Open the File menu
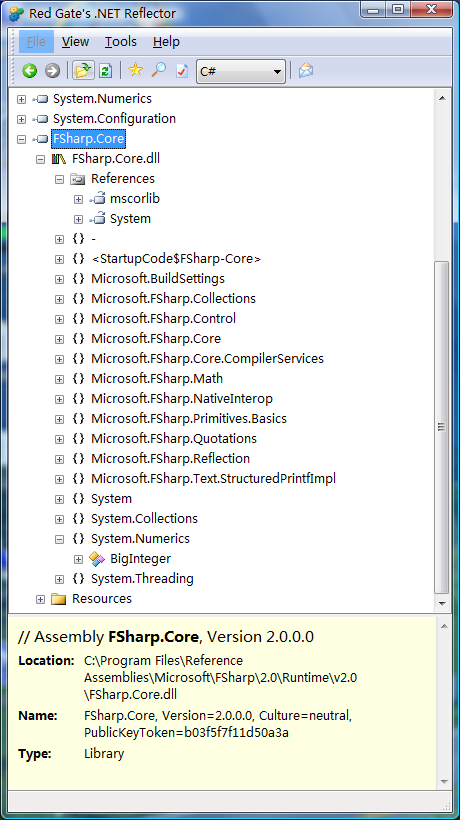 coord(36,42)
